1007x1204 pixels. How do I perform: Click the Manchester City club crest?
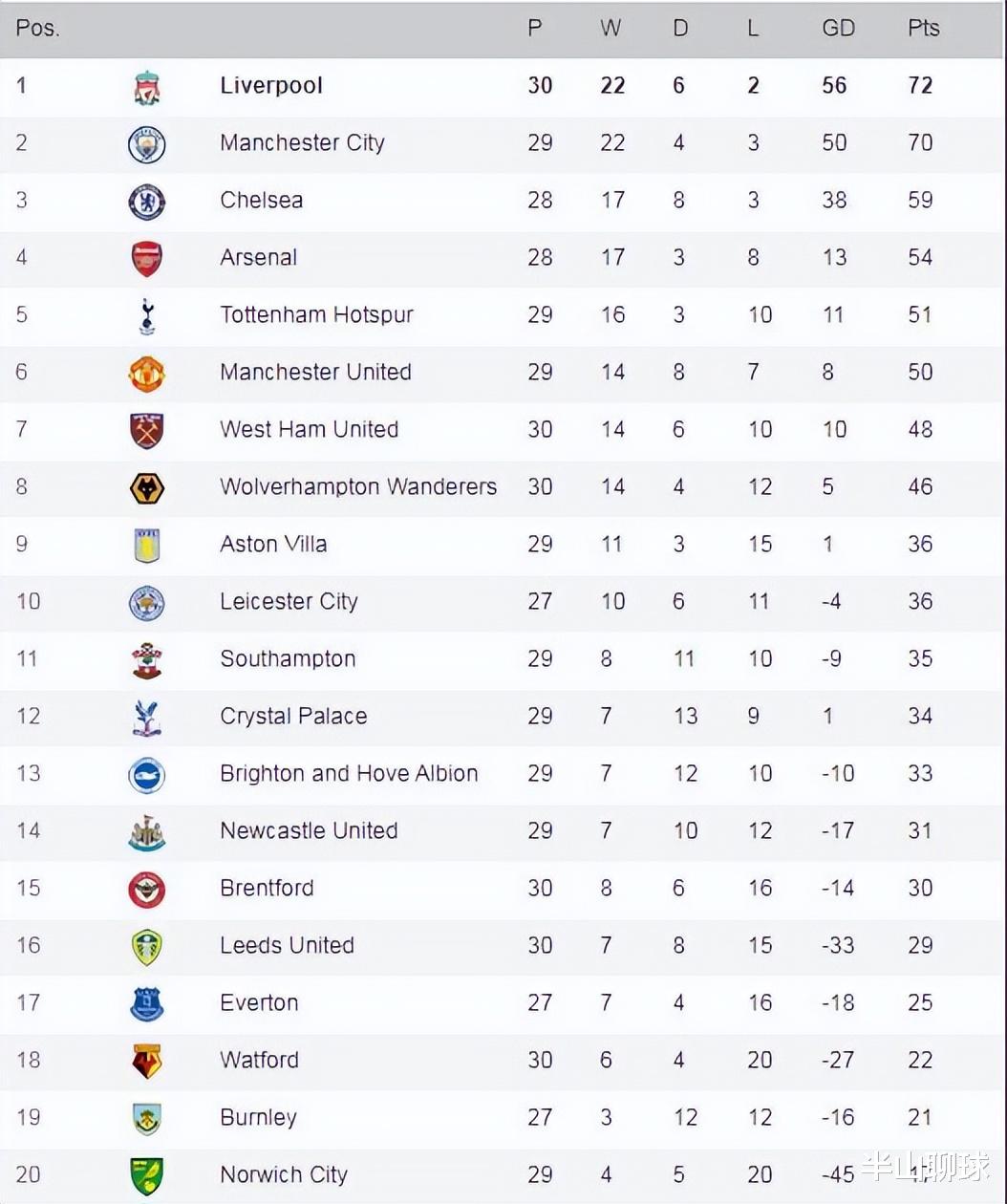coord(147,144)
